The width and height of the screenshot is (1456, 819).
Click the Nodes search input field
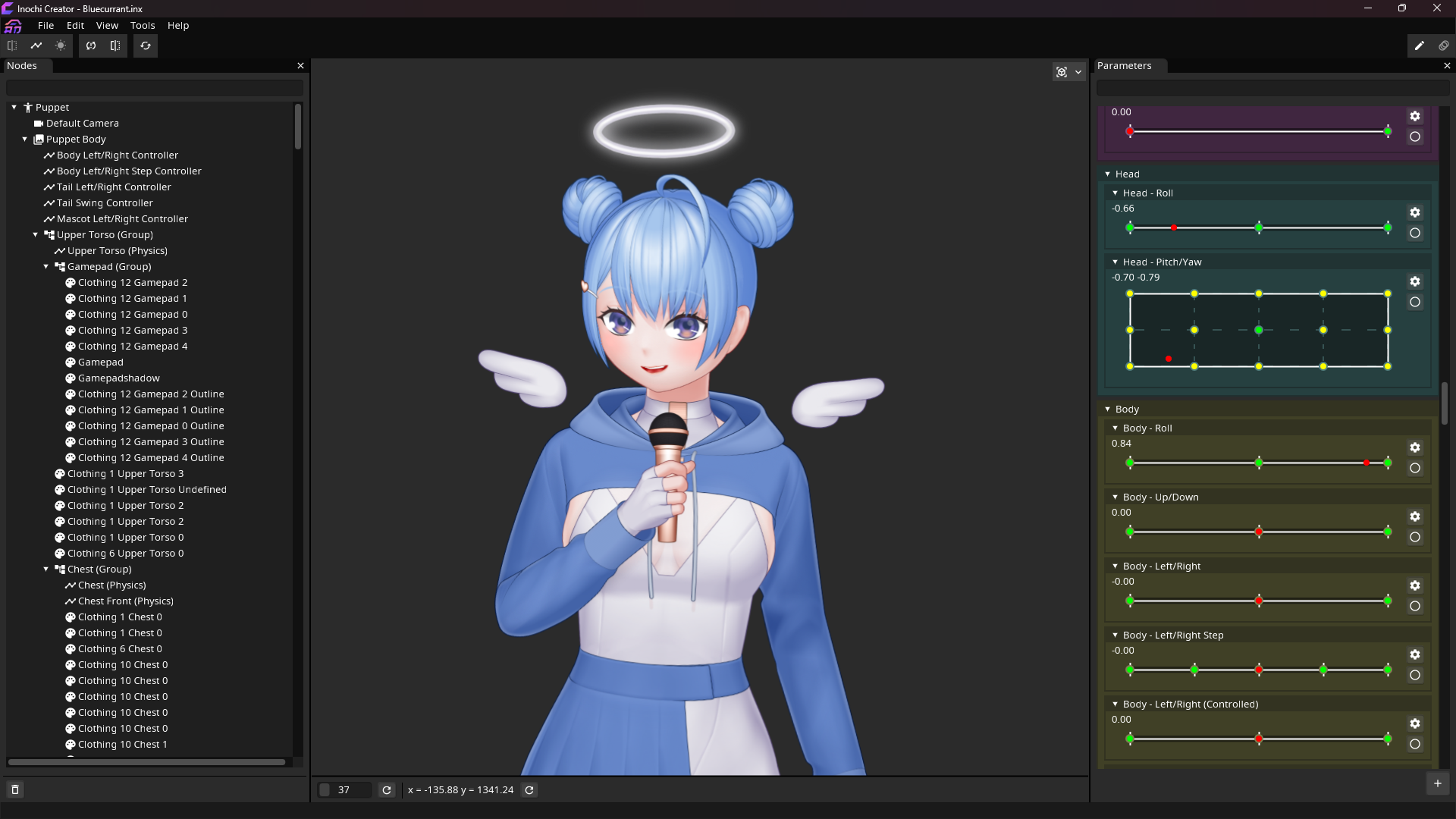pos(155,88)
